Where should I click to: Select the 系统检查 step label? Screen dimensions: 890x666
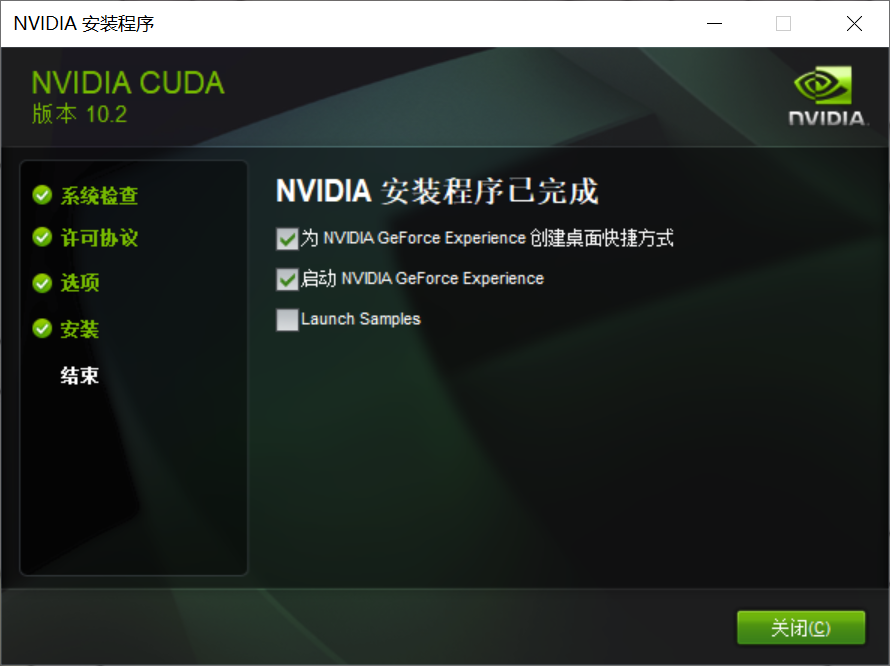tap(99, 195)
